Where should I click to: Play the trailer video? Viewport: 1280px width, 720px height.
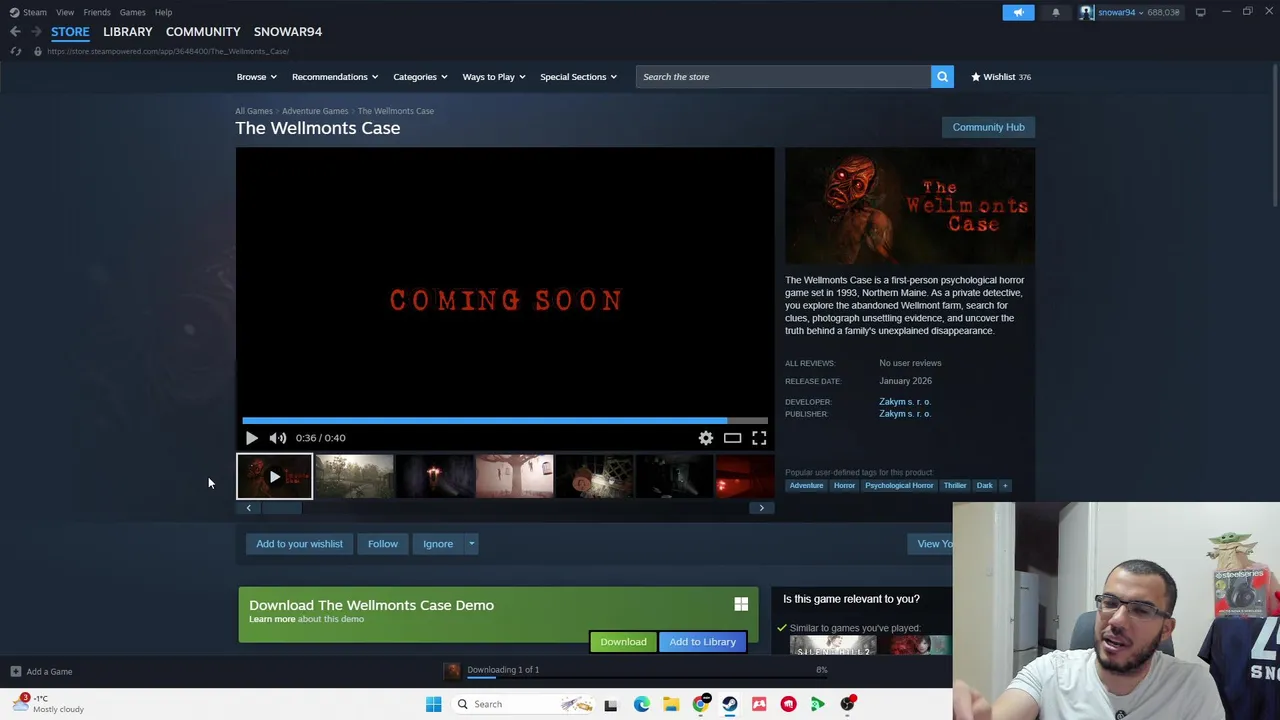tap(251, 438)
